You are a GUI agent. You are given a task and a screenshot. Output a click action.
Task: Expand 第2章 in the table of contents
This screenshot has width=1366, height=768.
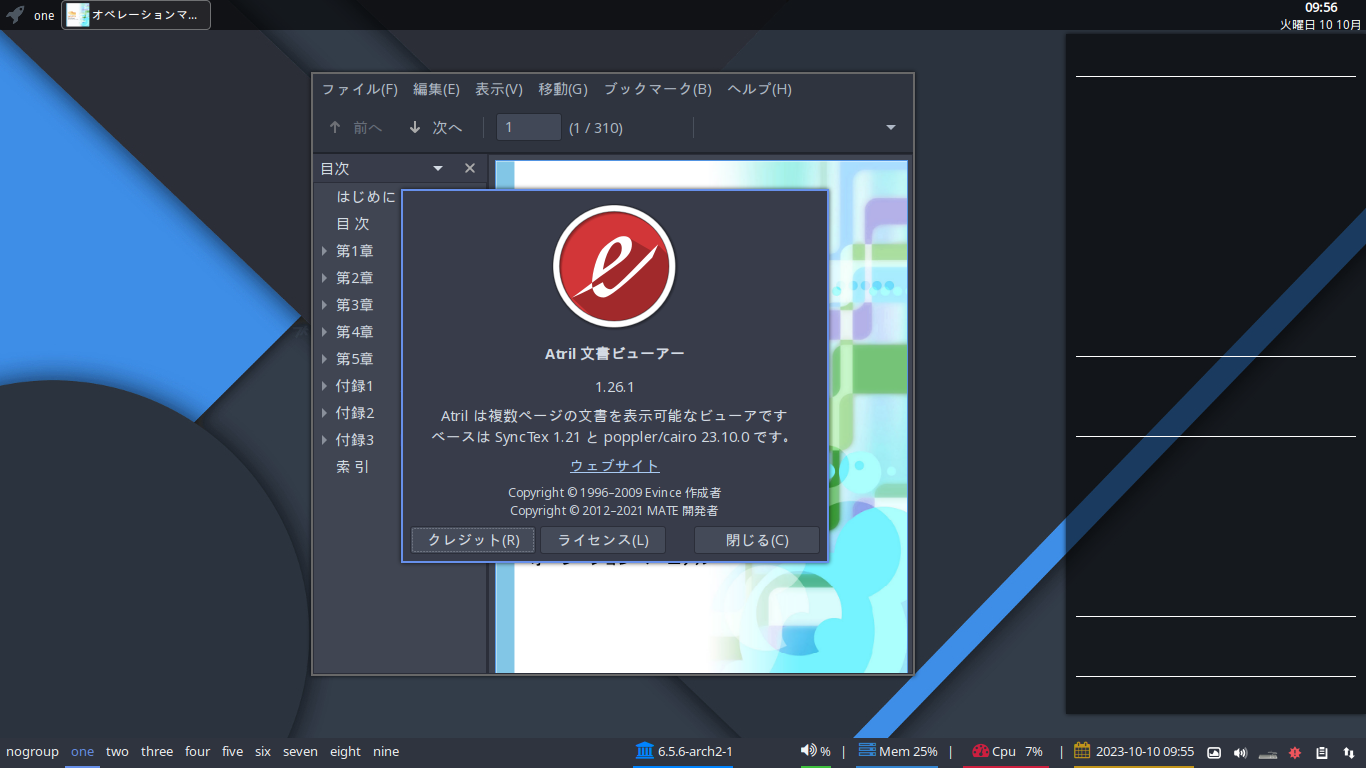pos(325,278)
